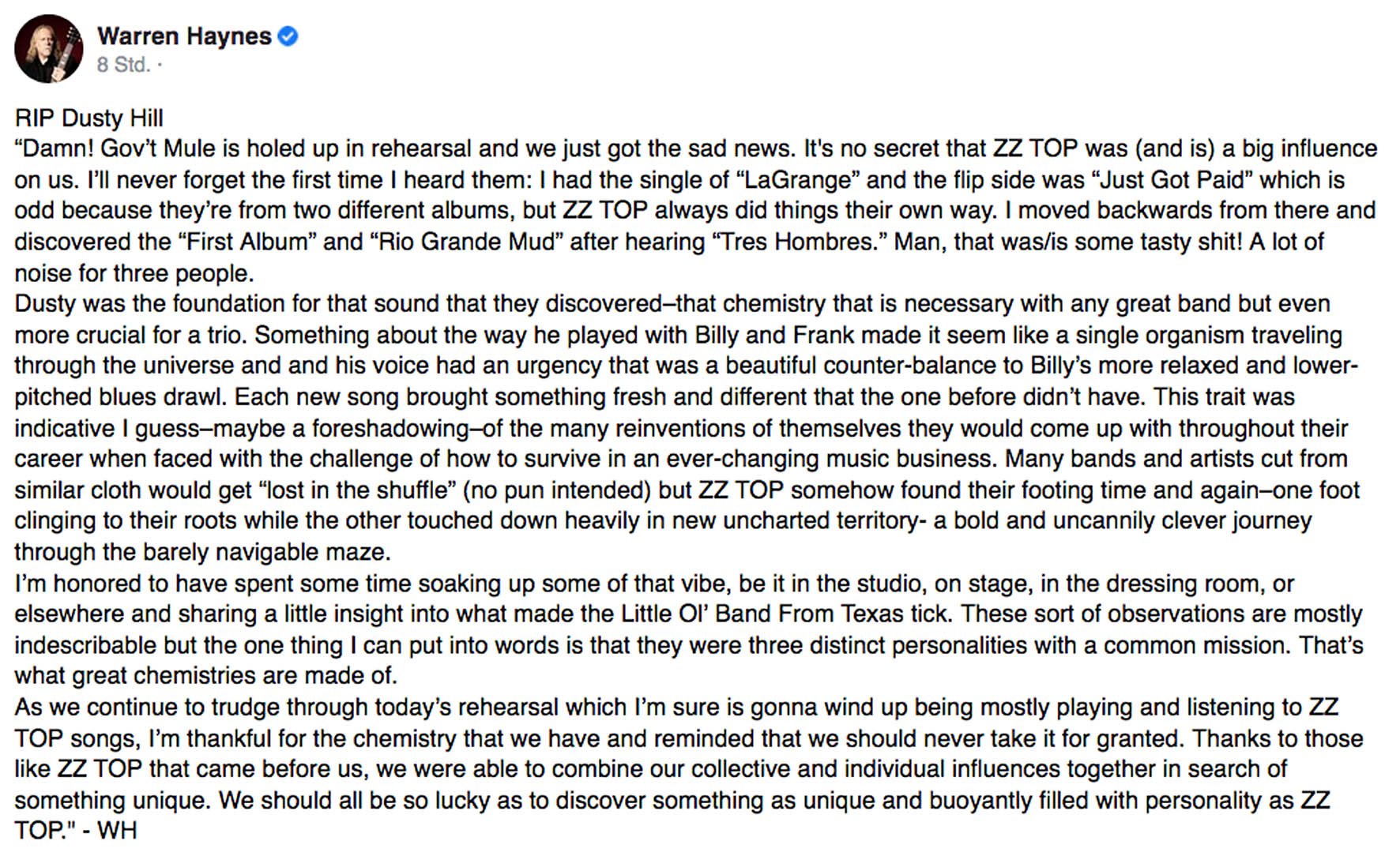Click the 'RIP Dusty Hill' line

[x=88, y=118]
